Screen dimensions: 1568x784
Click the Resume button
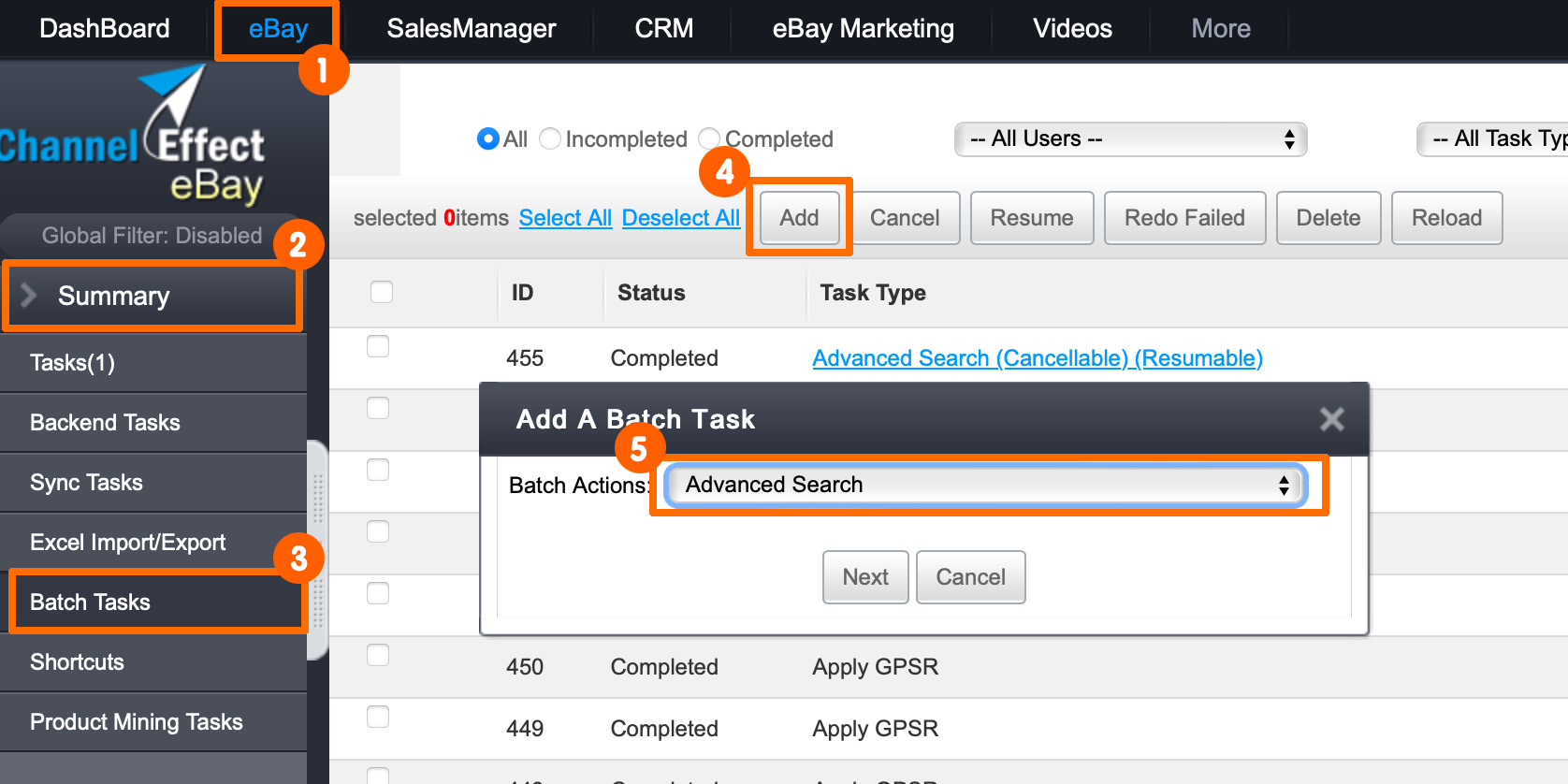[x=1032, y=218]
